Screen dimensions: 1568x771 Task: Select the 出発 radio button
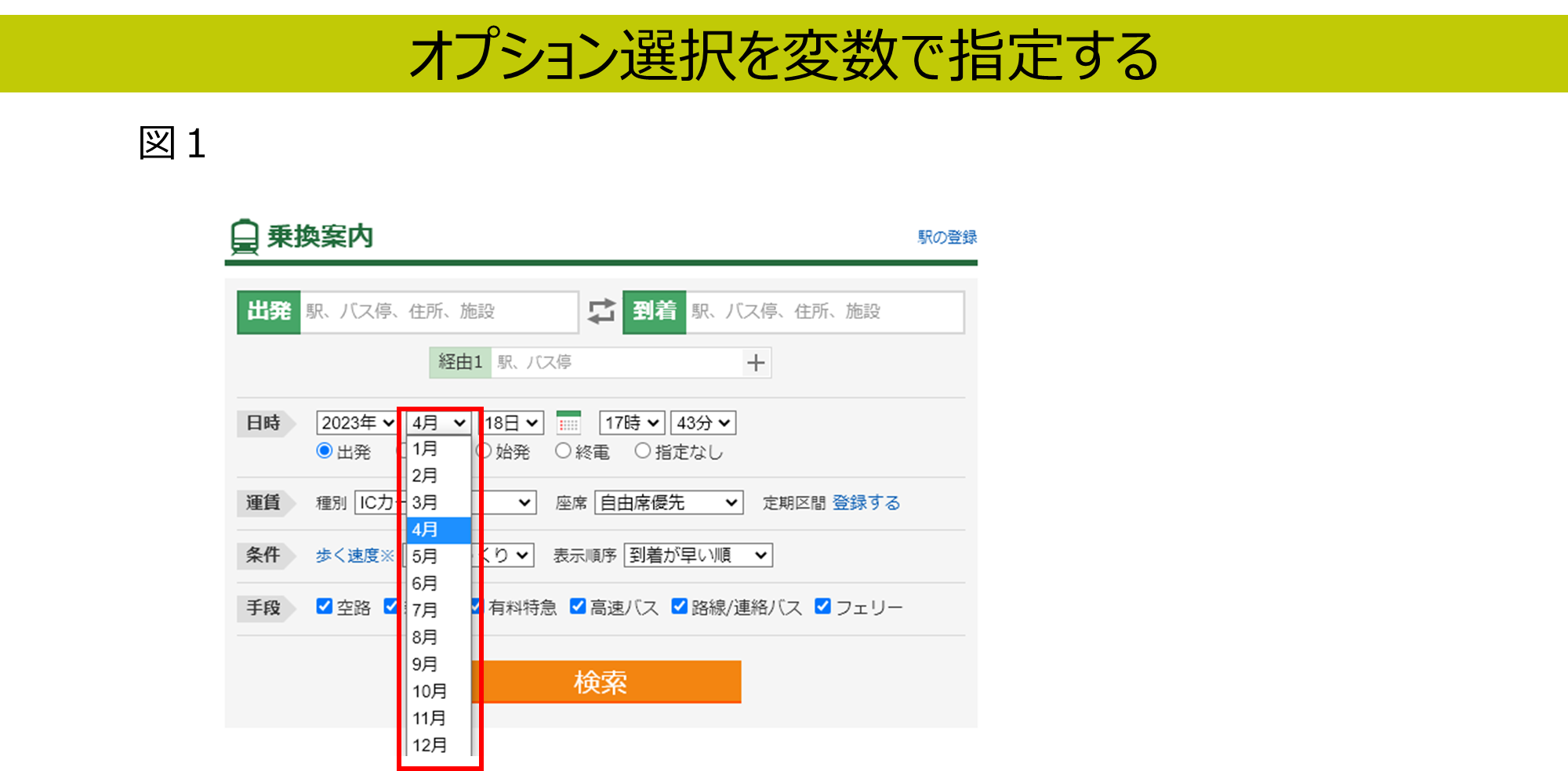[325, 451]
